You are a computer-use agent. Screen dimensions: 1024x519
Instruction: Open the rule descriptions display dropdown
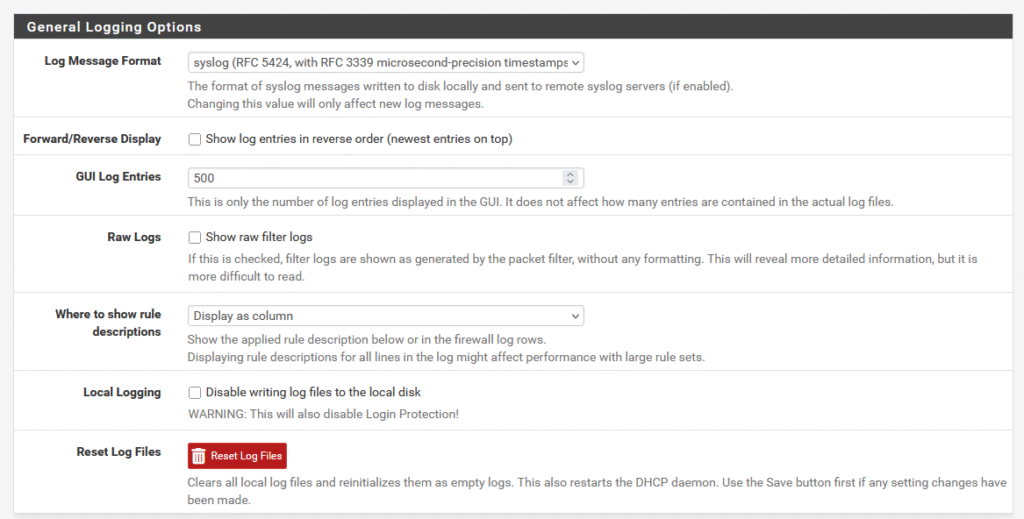click(x=385, y=316)
